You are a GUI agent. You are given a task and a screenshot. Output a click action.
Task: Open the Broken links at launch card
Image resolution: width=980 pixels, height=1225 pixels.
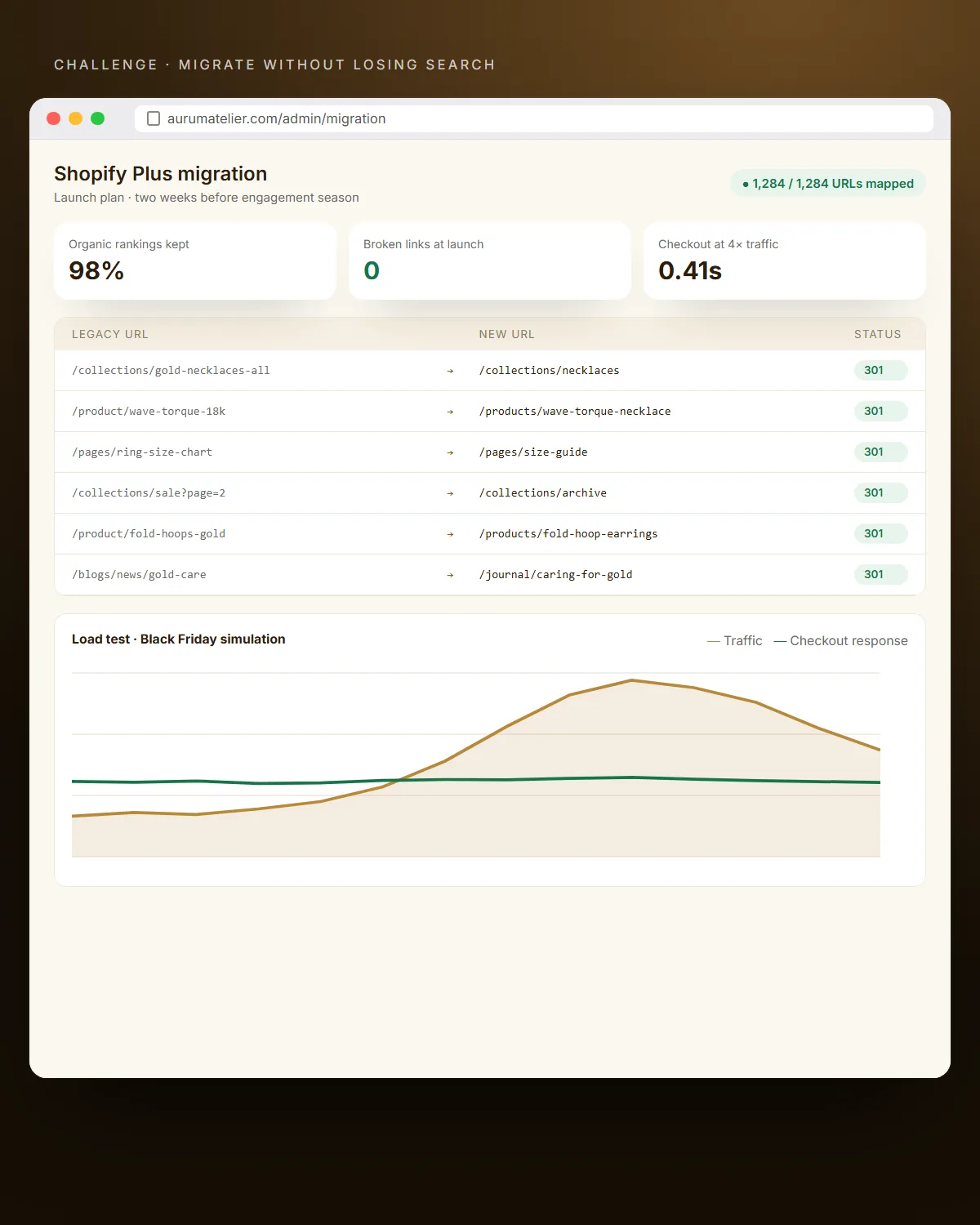[490, 261]
